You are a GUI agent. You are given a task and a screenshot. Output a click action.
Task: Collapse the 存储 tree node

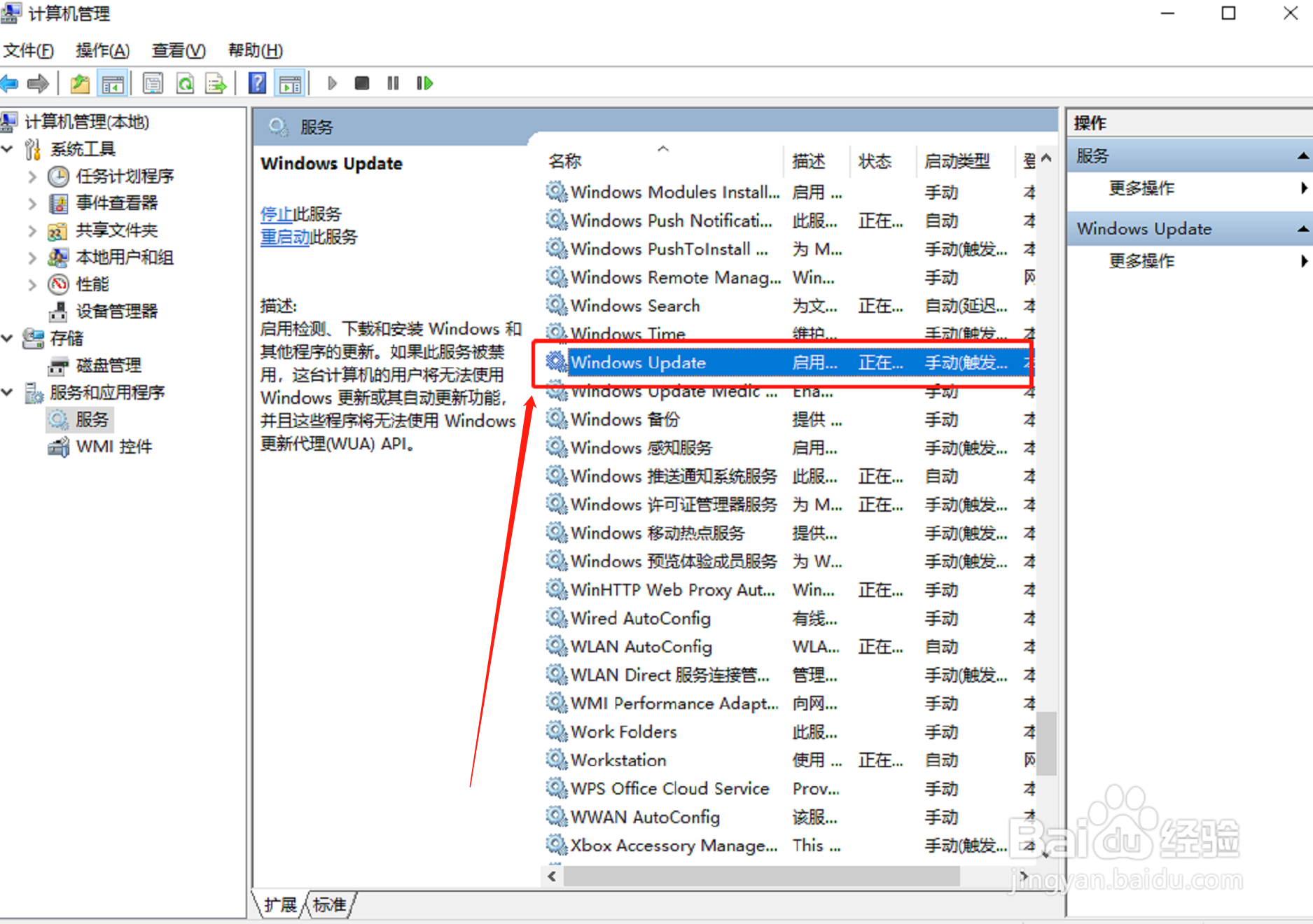8,338
